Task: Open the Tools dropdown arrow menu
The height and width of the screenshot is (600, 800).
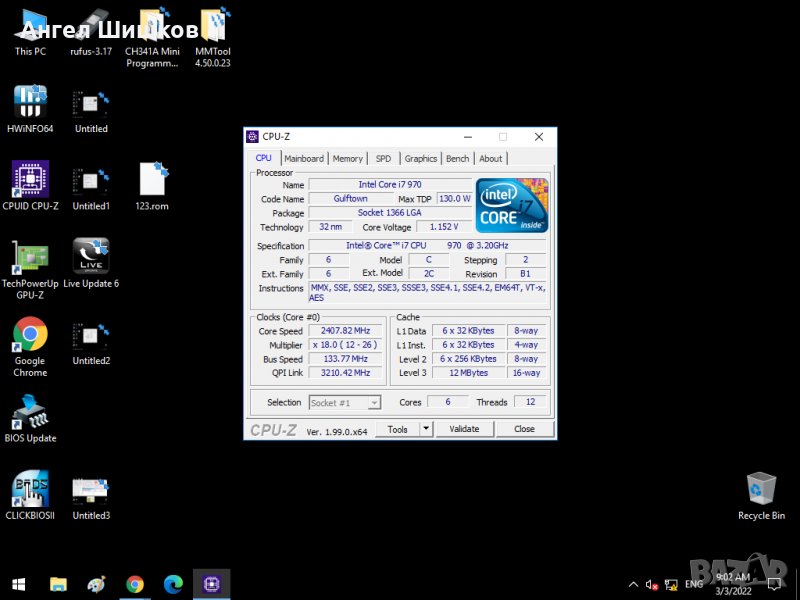Action: coord(425,429)
